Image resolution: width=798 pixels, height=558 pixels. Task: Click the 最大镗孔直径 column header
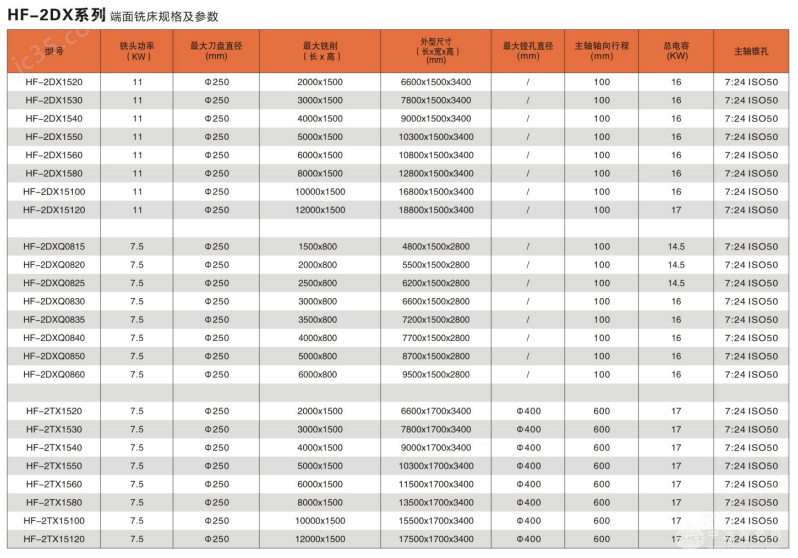[x=528, y=51]
